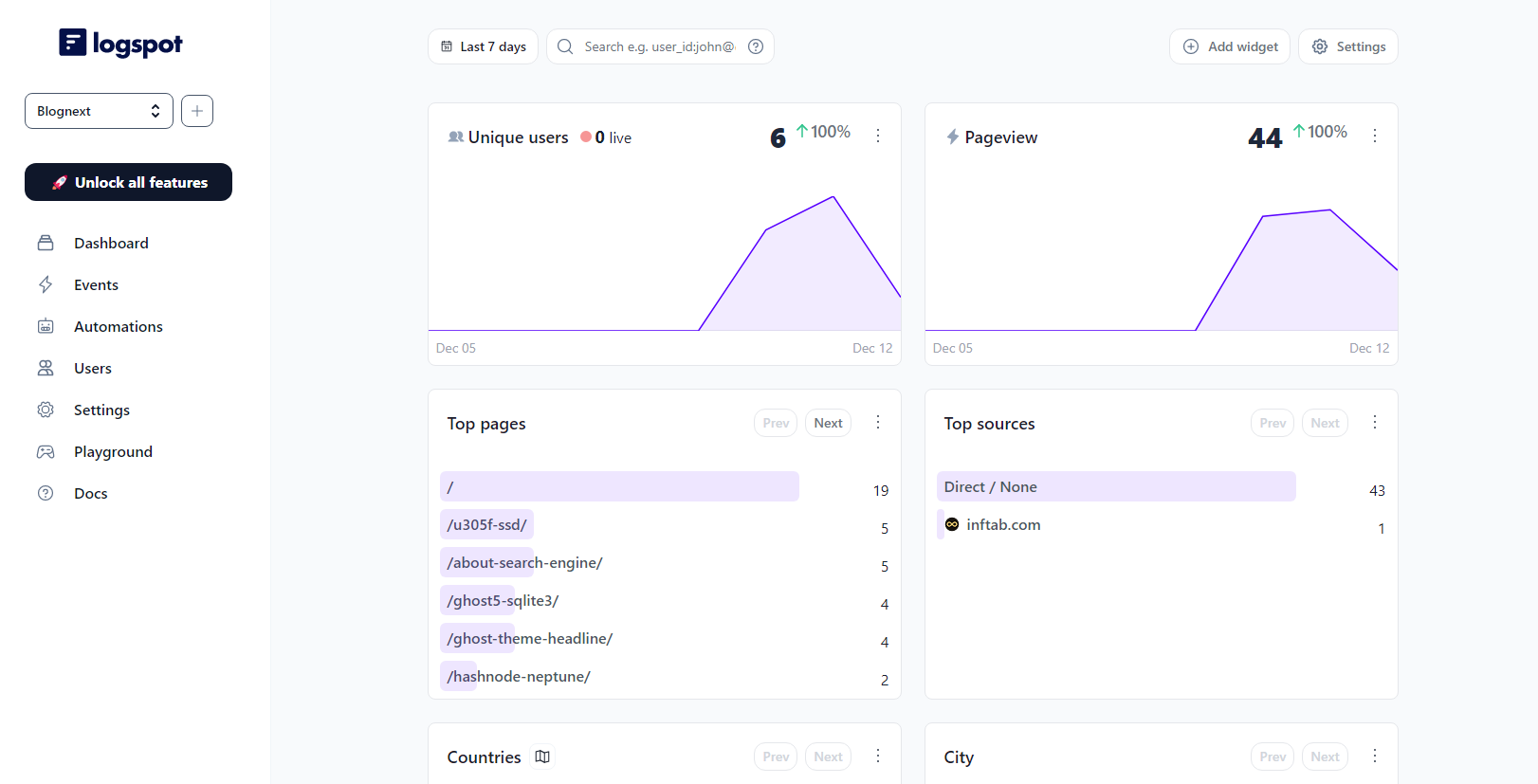The image size is (1538, 784).
Task: Expand the Blognext project selector
Action: [99, 111]
